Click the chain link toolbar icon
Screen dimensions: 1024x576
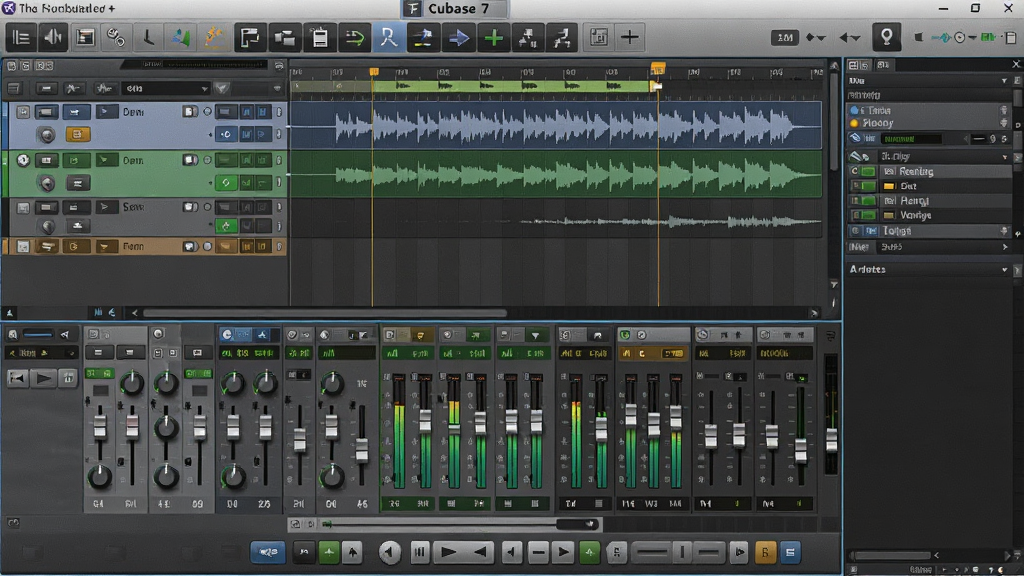point(116,37)
